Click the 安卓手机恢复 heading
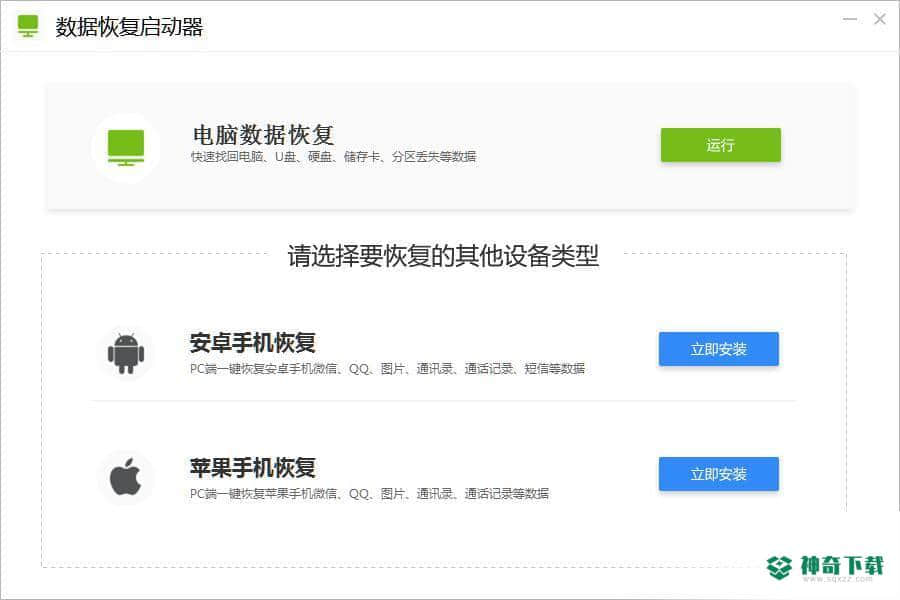900x600 pixels. (253, 343)
